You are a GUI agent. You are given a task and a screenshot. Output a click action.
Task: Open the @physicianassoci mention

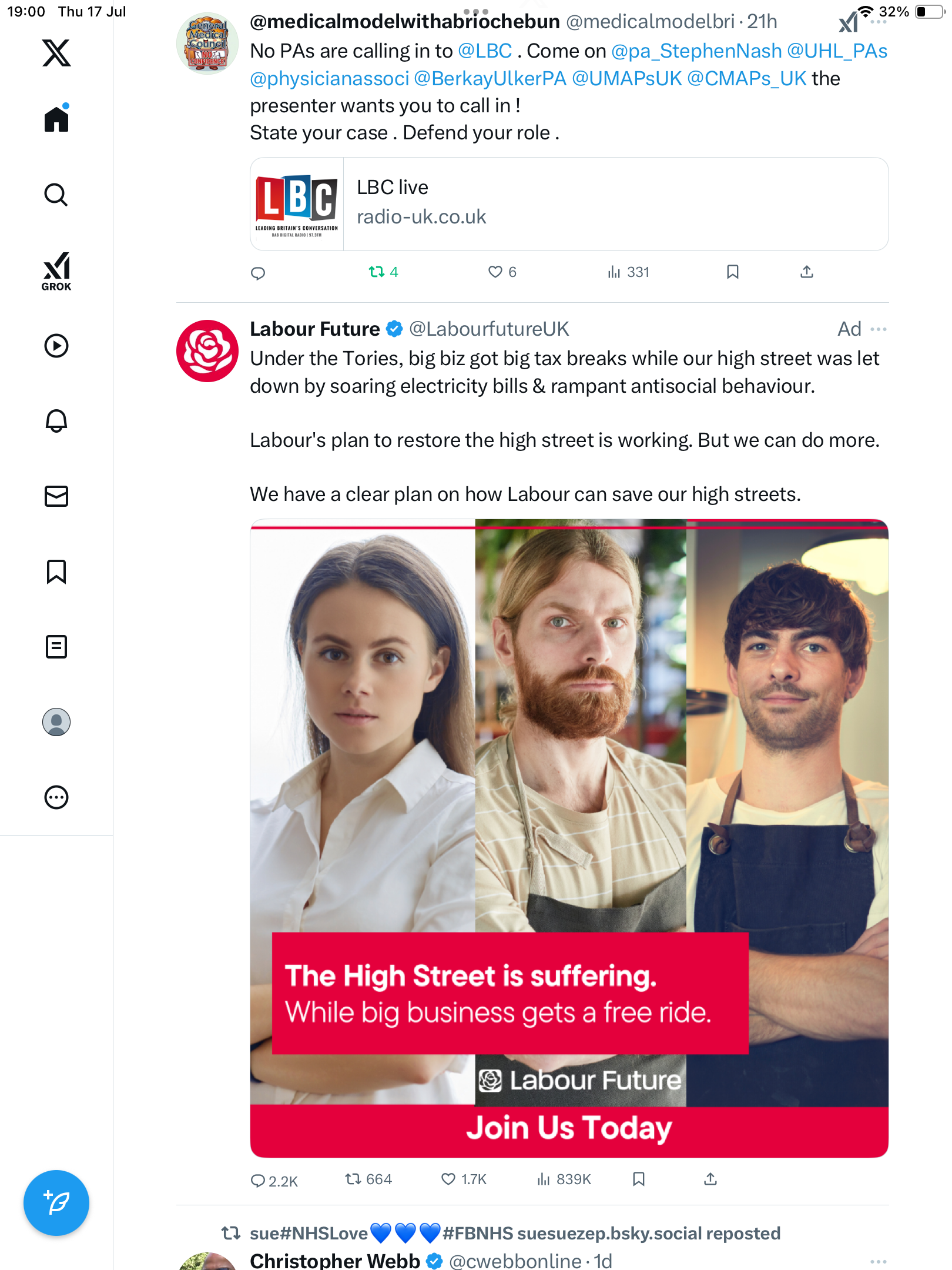(329, 78)
